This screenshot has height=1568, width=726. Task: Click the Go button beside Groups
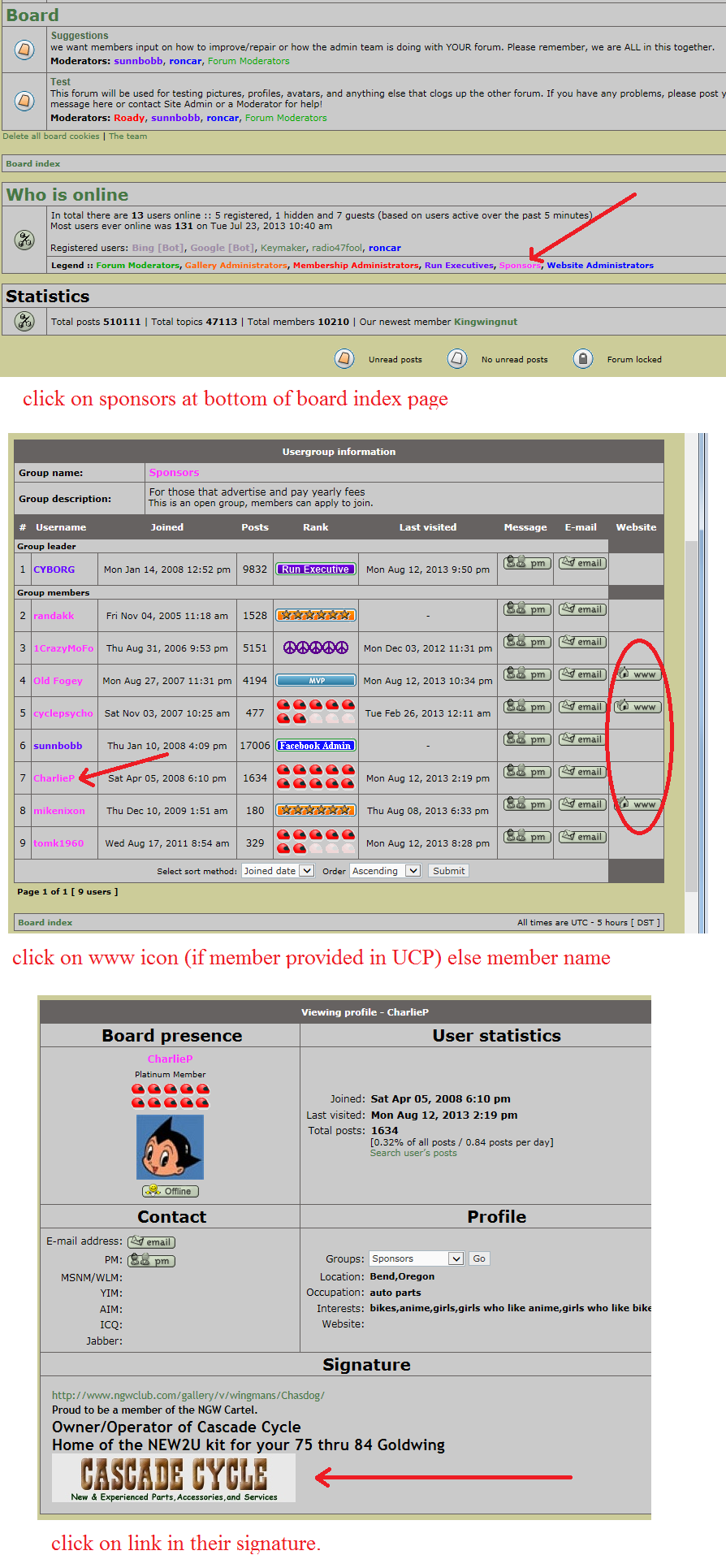[x=479, y=1258]
